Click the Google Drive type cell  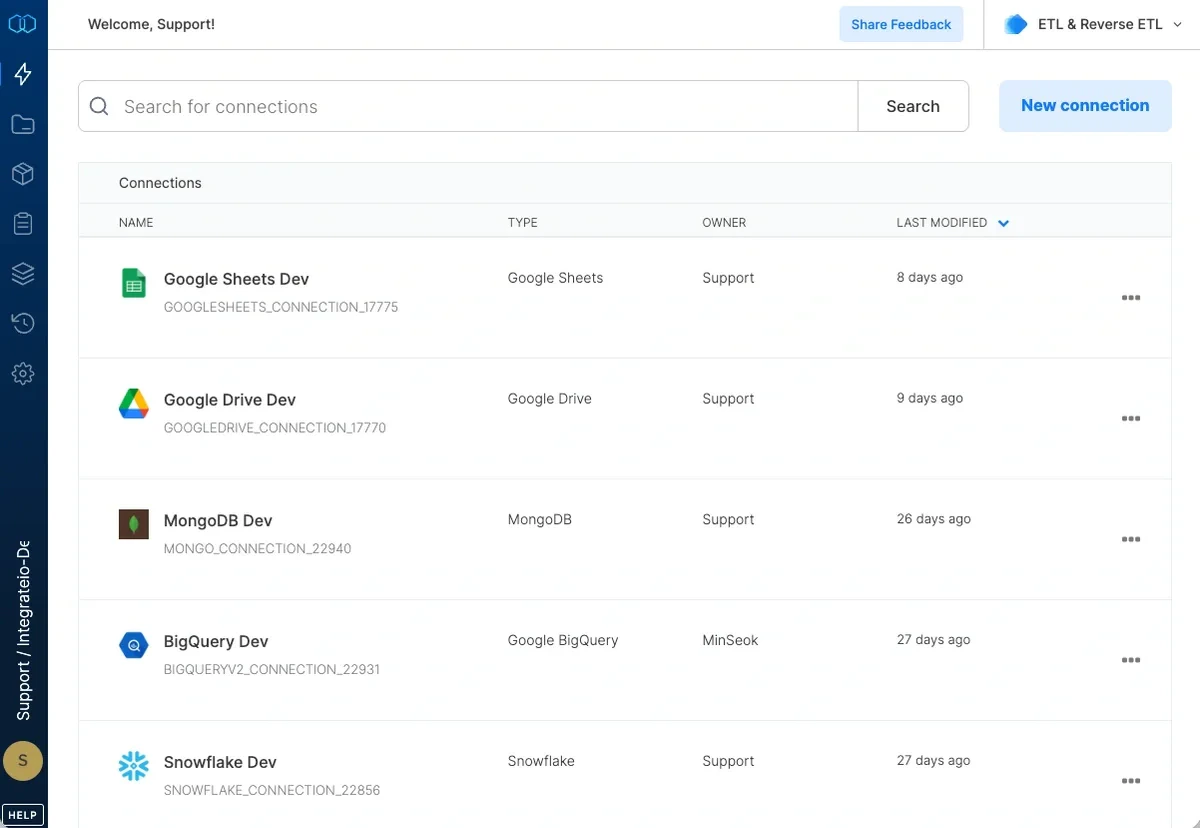click(549, 399)
